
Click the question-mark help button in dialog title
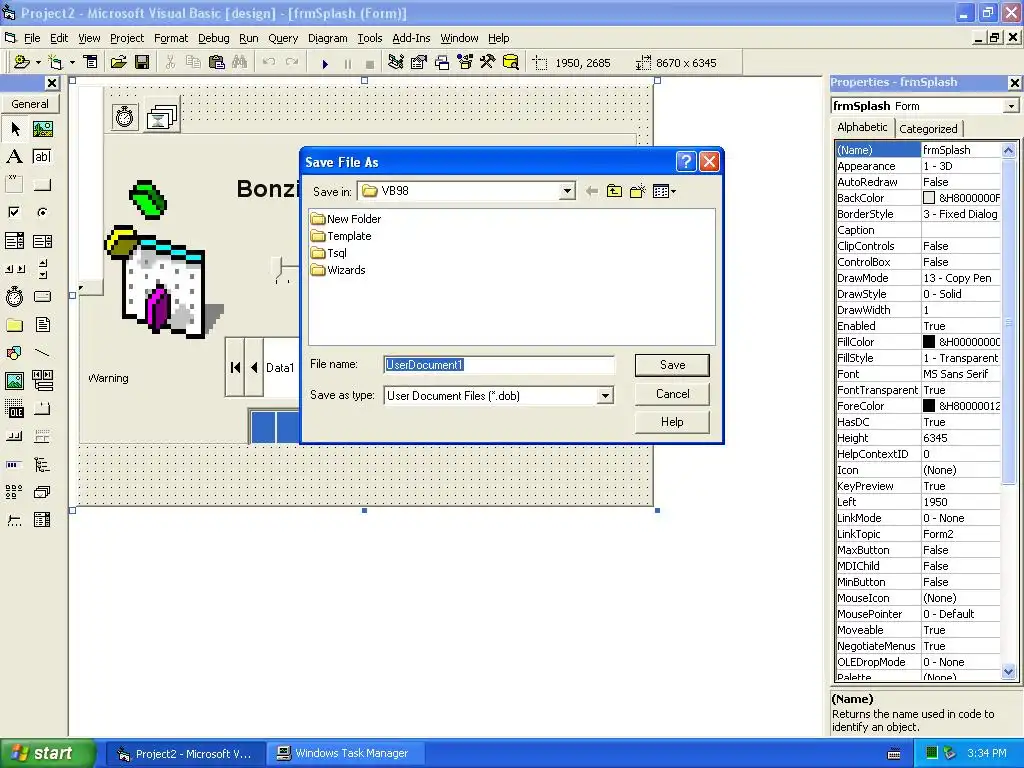[686, 162]
